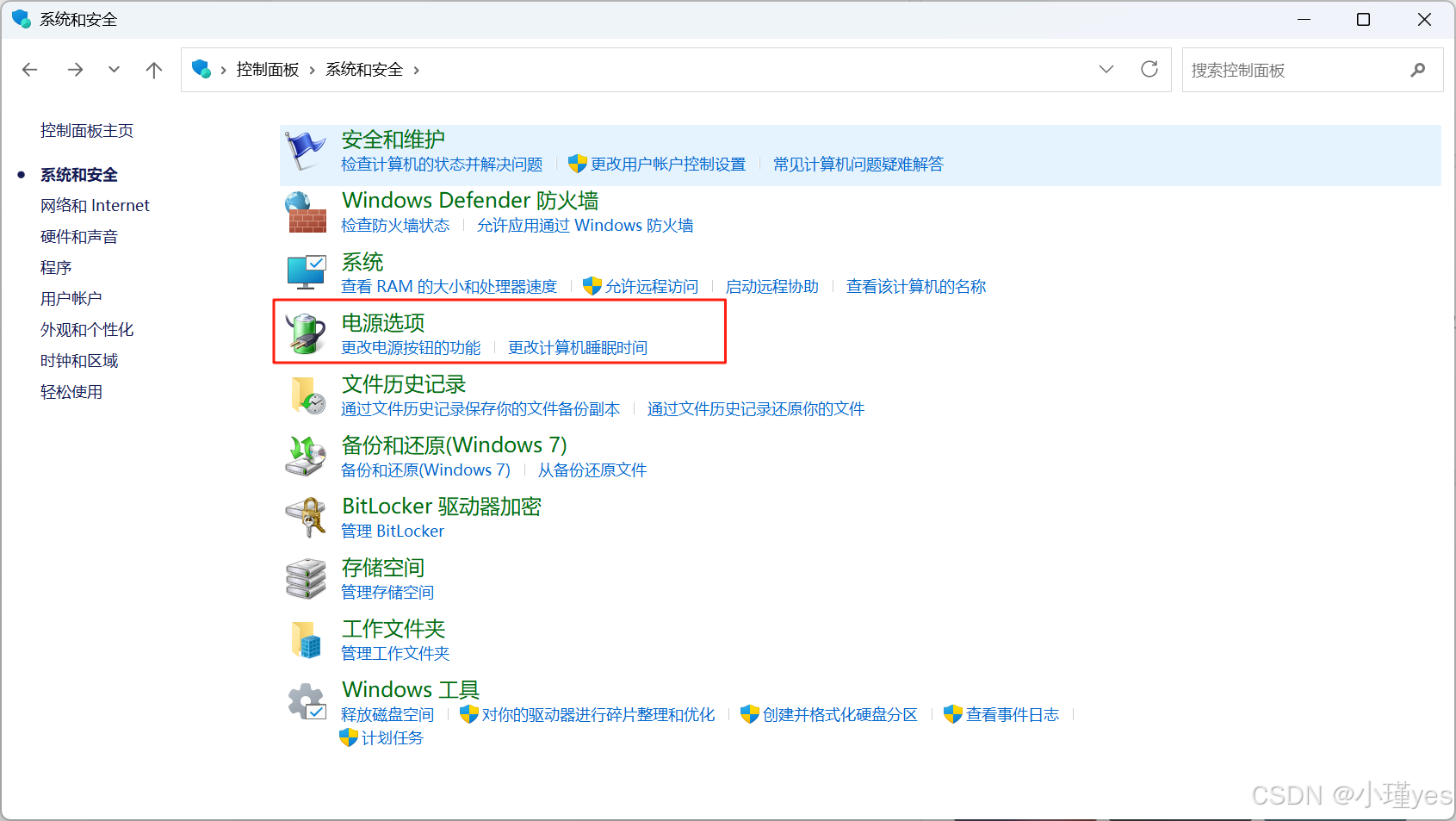Image resolution: width=1456 pixels, height=821 pixels.
Task: Open 时钟和区域 in the sidebar
Action: click(79, 361)
